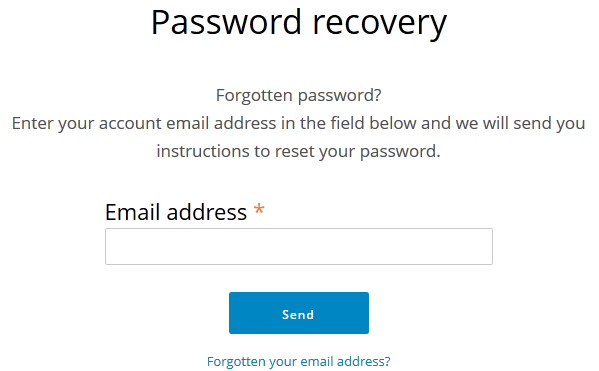Click the orange required asterisk
This screenshot has width=599, height=371.
259,209
